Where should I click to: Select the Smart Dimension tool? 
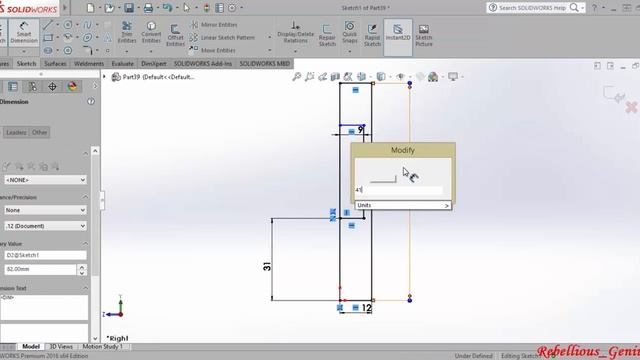[x=24, y=33]
